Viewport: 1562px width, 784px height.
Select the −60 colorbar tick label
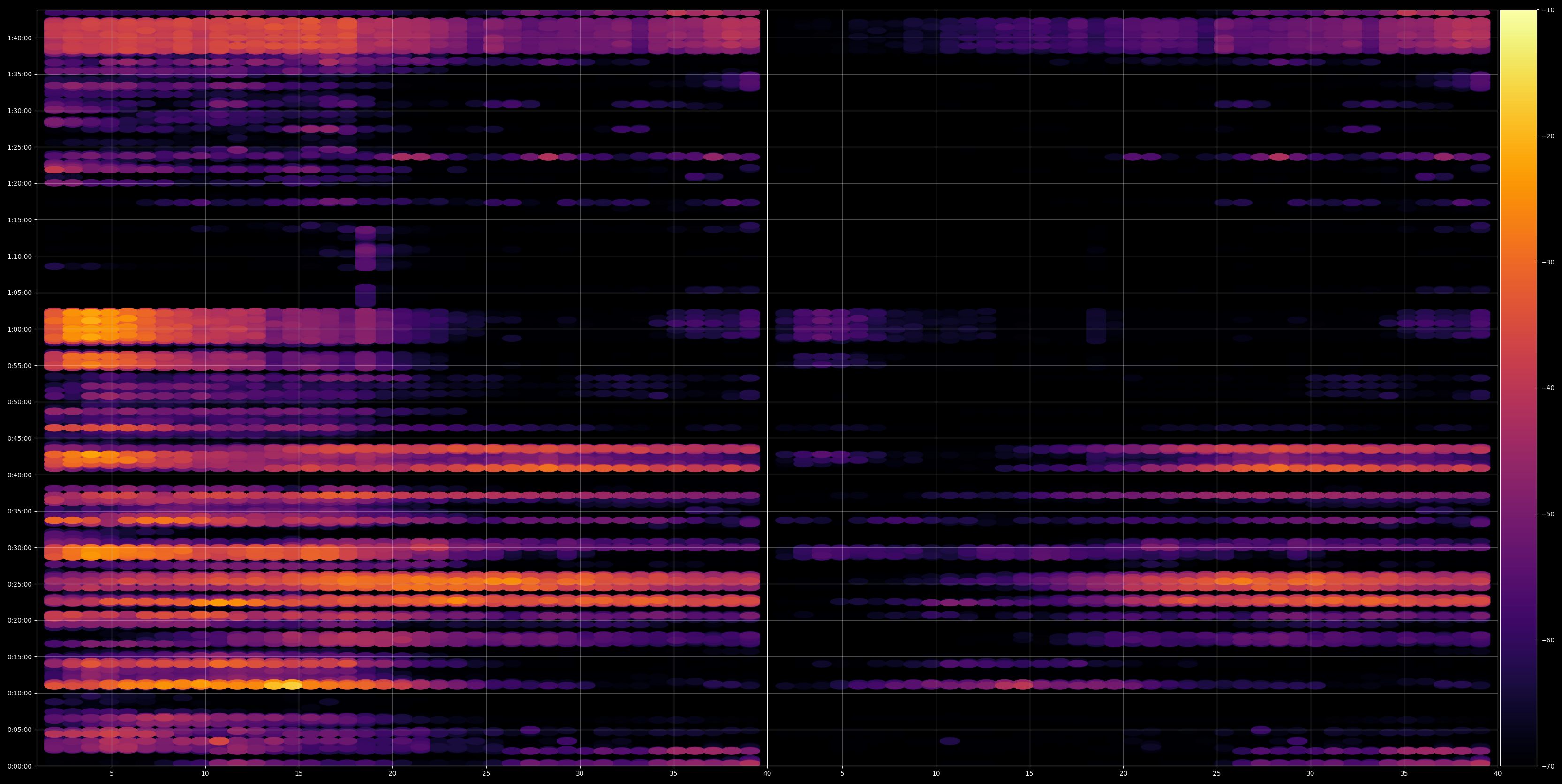1548,641
